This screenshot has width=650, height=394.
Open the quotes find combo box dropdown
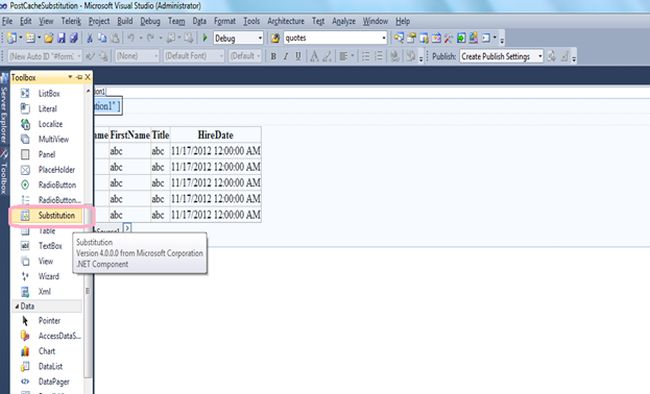[x=384, y=39]
